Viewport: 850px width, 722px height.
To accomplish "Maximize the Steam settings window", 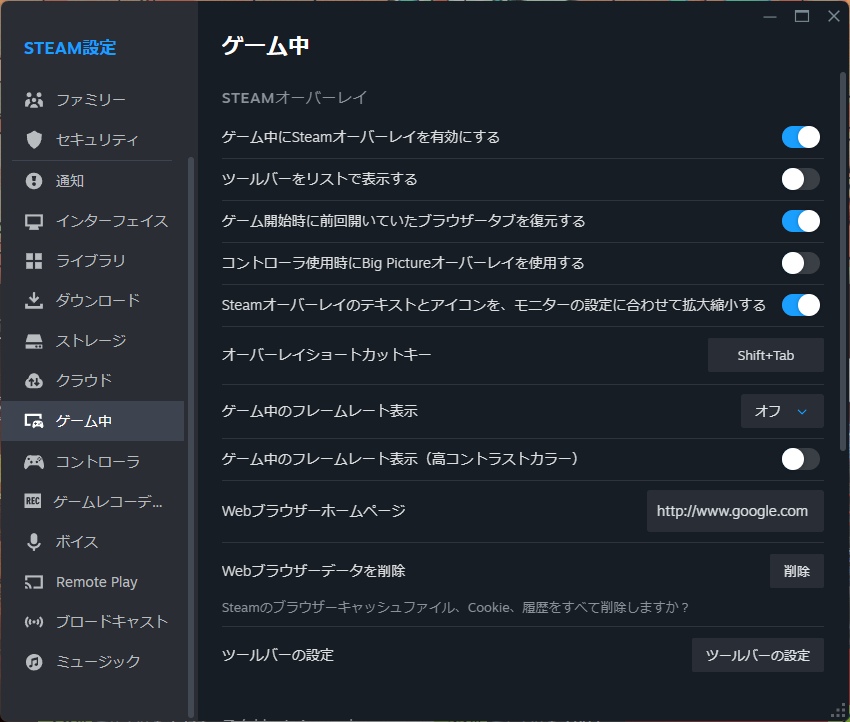I will click(x=802, y=16).
